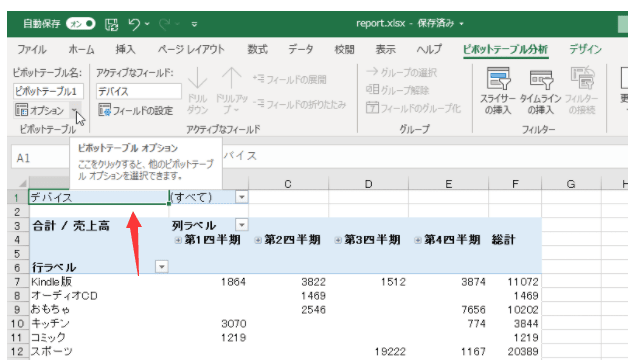Select the Kindle版 row label
633x361 pixels.
click(x=51, y=281)
